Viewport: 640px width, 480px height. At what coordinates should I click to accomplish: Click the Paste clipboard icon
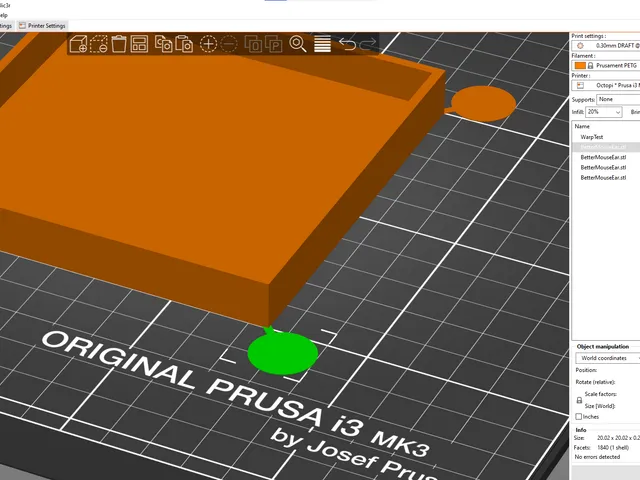184,44
